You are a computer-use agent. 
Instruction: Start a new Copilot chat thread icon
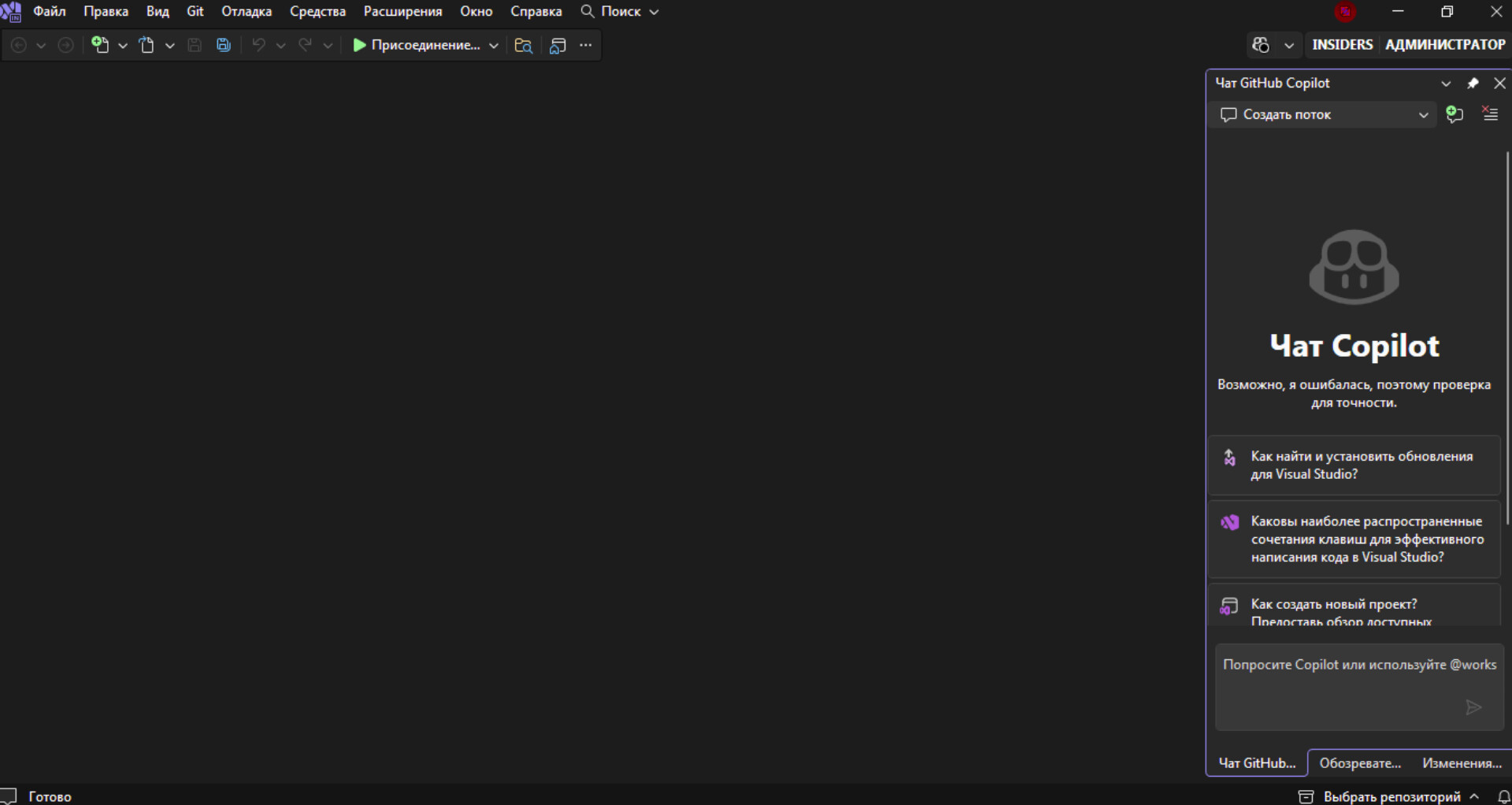[x=1455, y=114]
